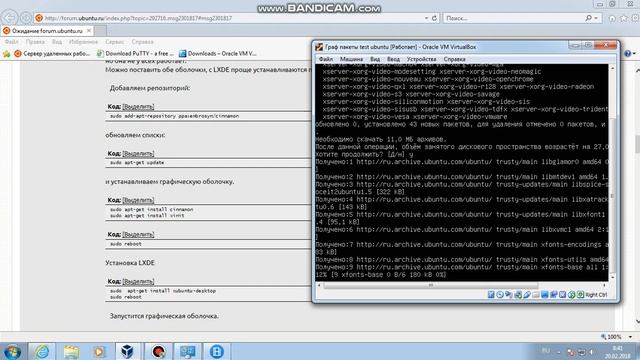Open Downloads – Oracle VM V... favorite
The height and width of the screenshot is (360, 640).
(x=218, y=53)
